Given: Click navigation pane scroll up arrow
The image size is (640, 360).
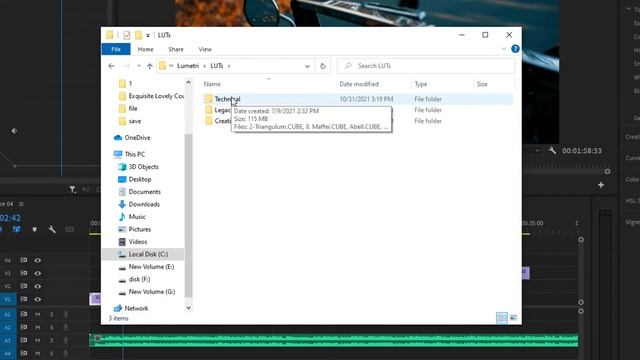Looking at the screenshot, I should (x=188, y=82).
